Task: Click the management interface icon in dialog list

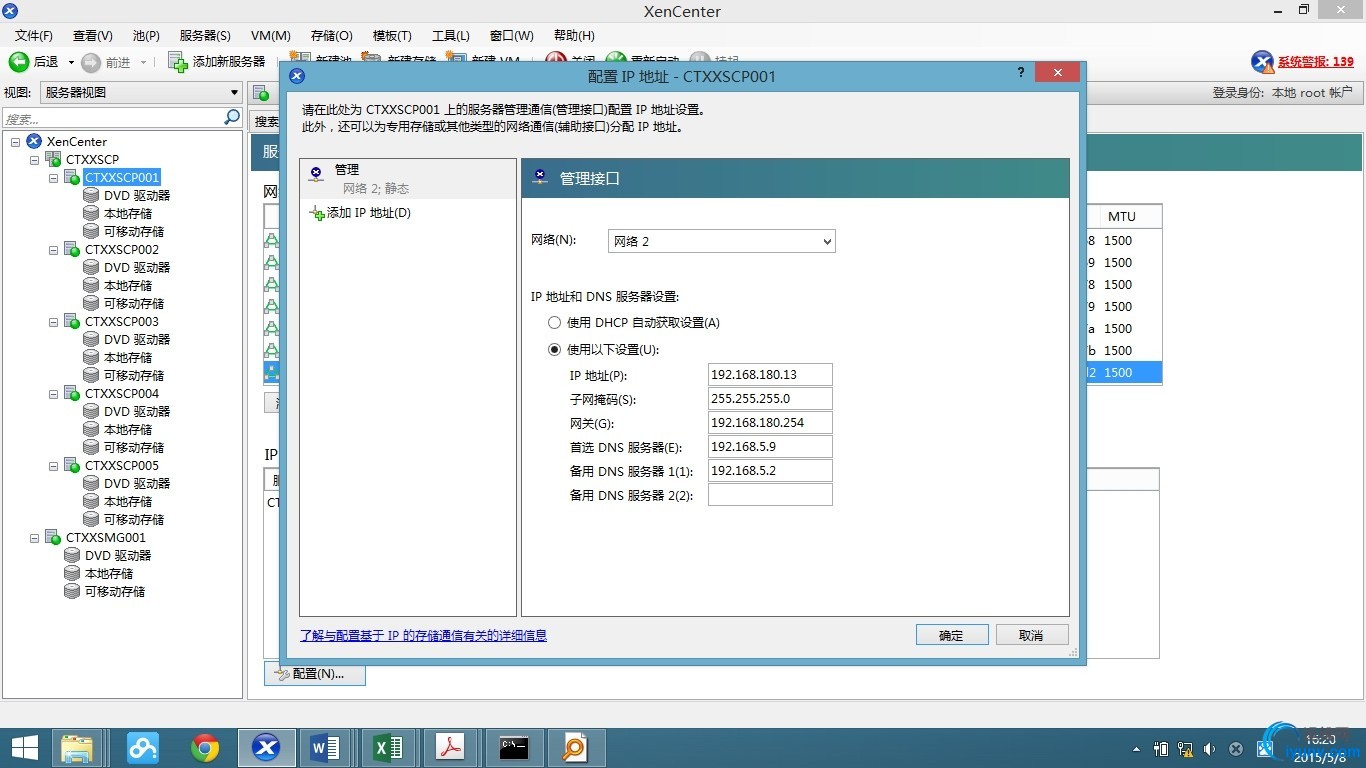Action: point(316,174)
